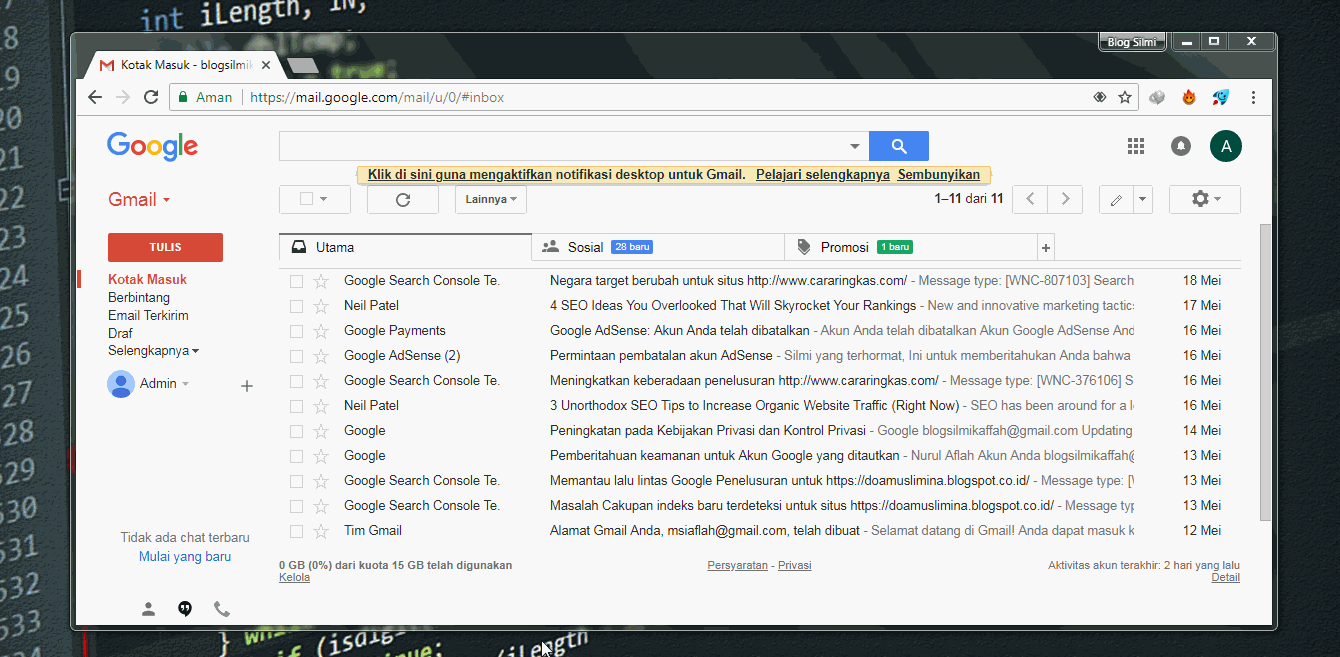Open the select-all dropdown arrow
This screenshot has height=657, width=1340.
[324, 199]
